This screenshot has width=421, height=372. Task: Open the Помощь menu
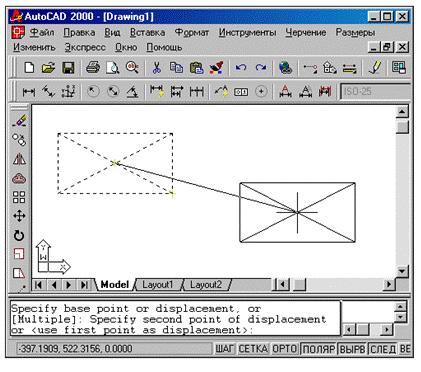pos(164,47)
